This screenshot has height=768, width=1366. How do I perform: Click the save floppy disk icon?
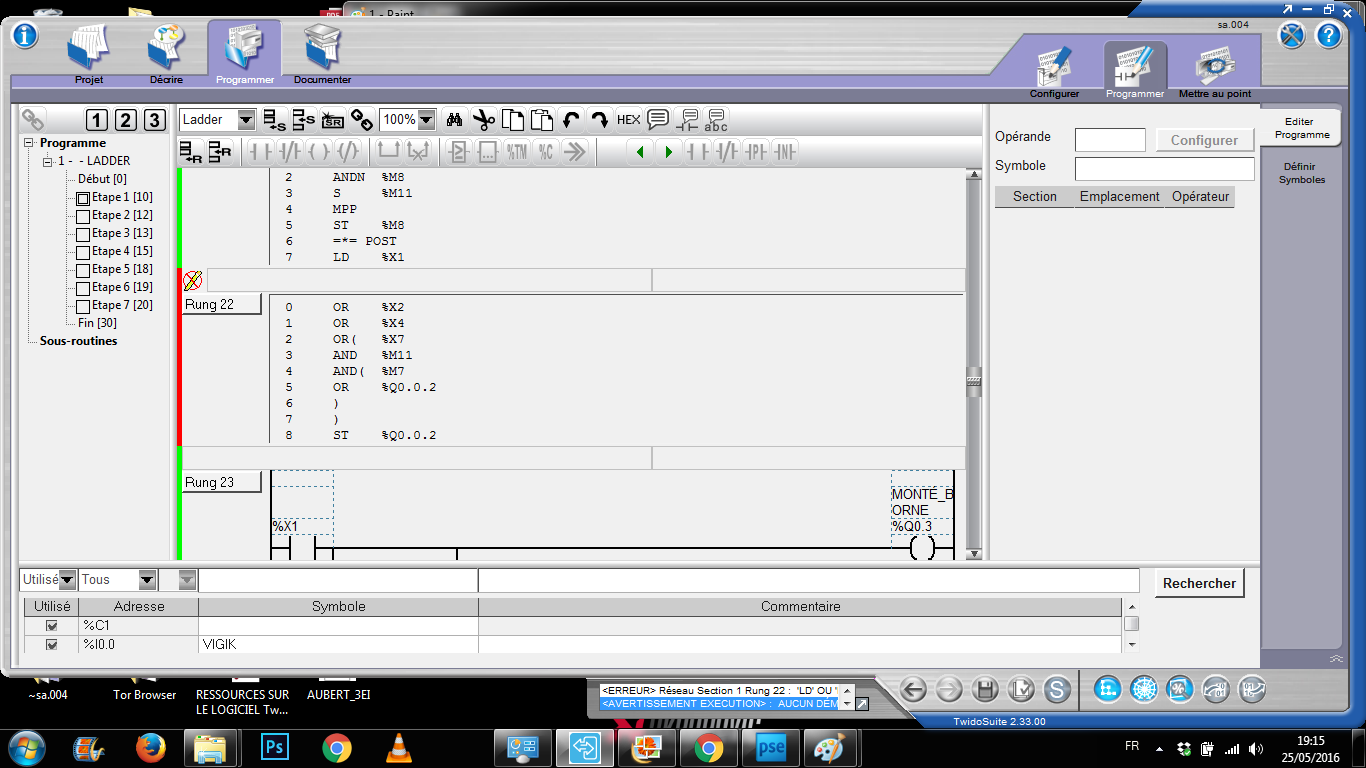[985, 689]
